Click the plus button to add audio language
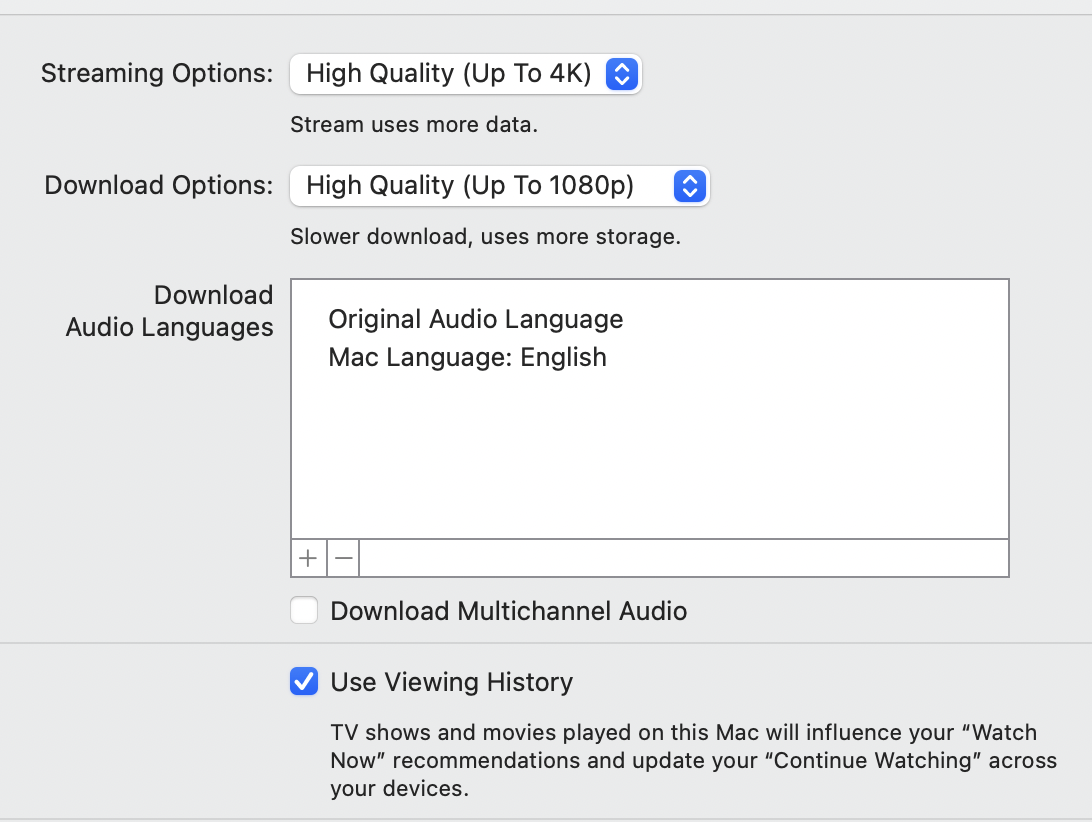Screen dimensions: 1092x822 (309, 559)
